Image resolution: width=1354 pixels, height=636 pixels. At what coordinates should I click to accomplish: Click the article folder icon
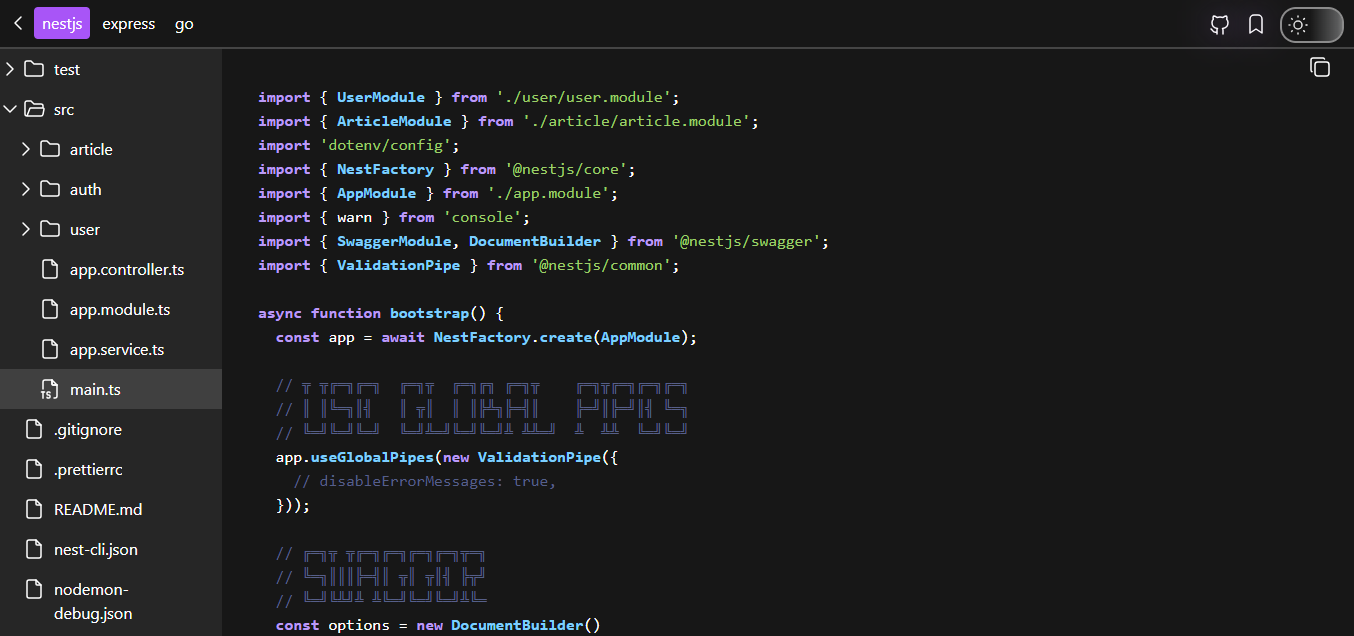(x=50, y=149)
